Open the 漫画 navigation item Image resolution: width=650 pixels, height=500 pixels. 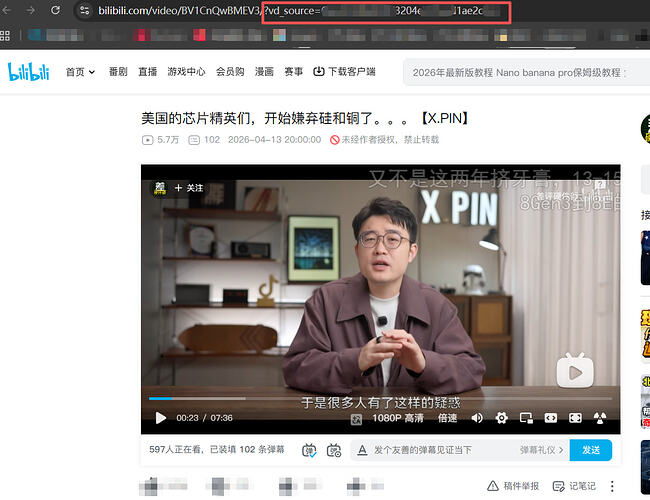point(264,72)
